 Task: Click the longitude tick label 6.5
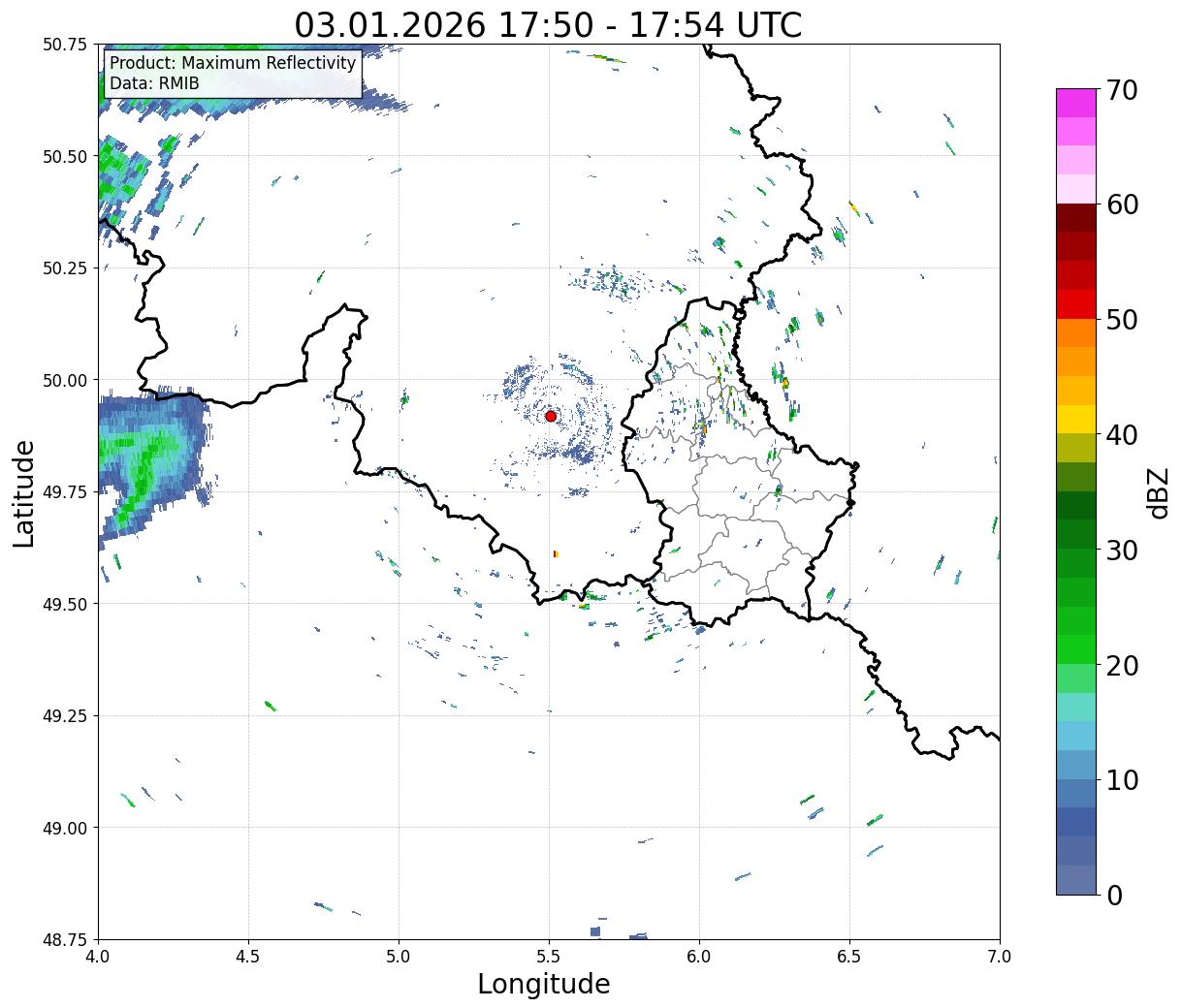tap(849, 956)
